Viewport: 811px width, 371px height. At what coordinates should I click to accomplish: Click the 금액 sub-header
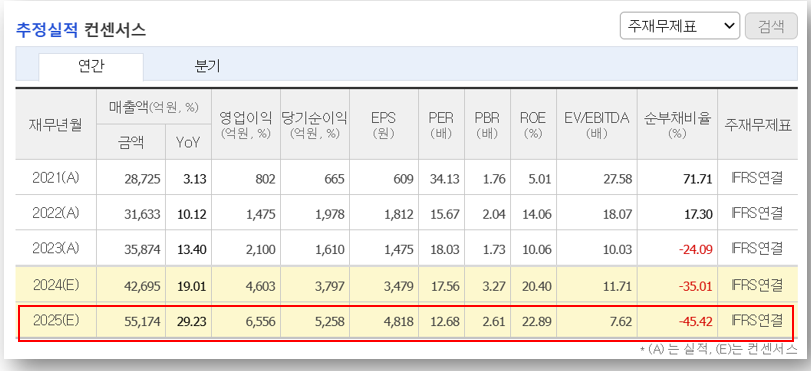click(x=131, y=142)
